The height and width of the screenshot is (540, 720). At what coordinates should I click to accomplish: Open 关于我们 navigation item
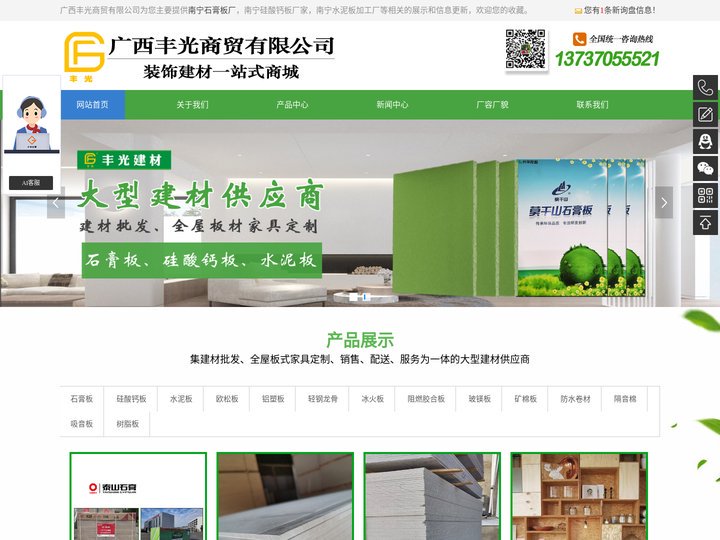(x=192, y=105)
